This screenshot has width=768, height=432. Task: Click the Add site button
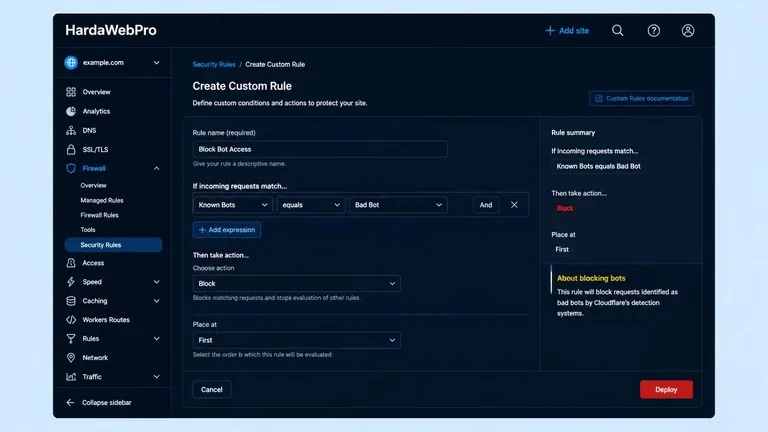point(567,30)
